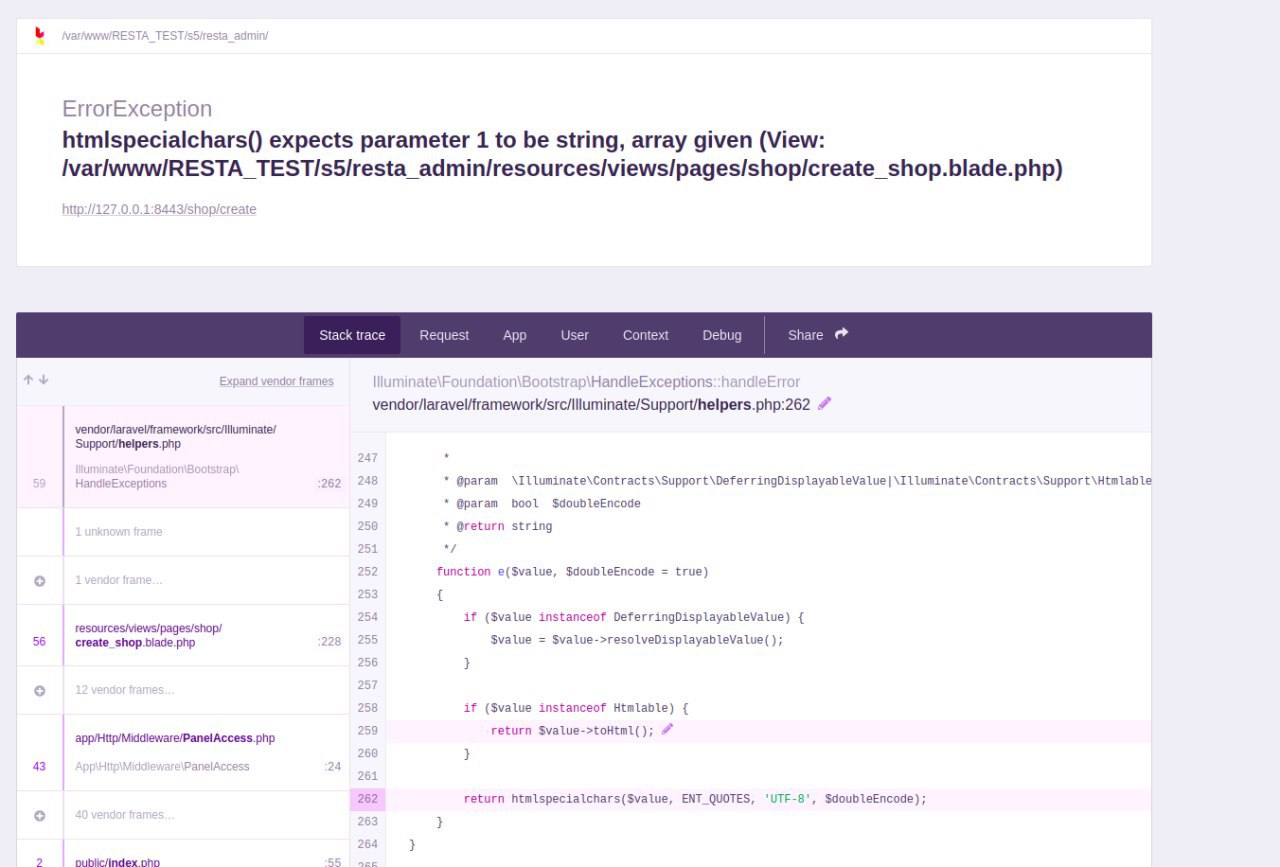Image resolution: width=1280 pixels, height=867 pixels.
Task: Expand the '40 vendor frames…' group
Action: (x=183, y=815)
